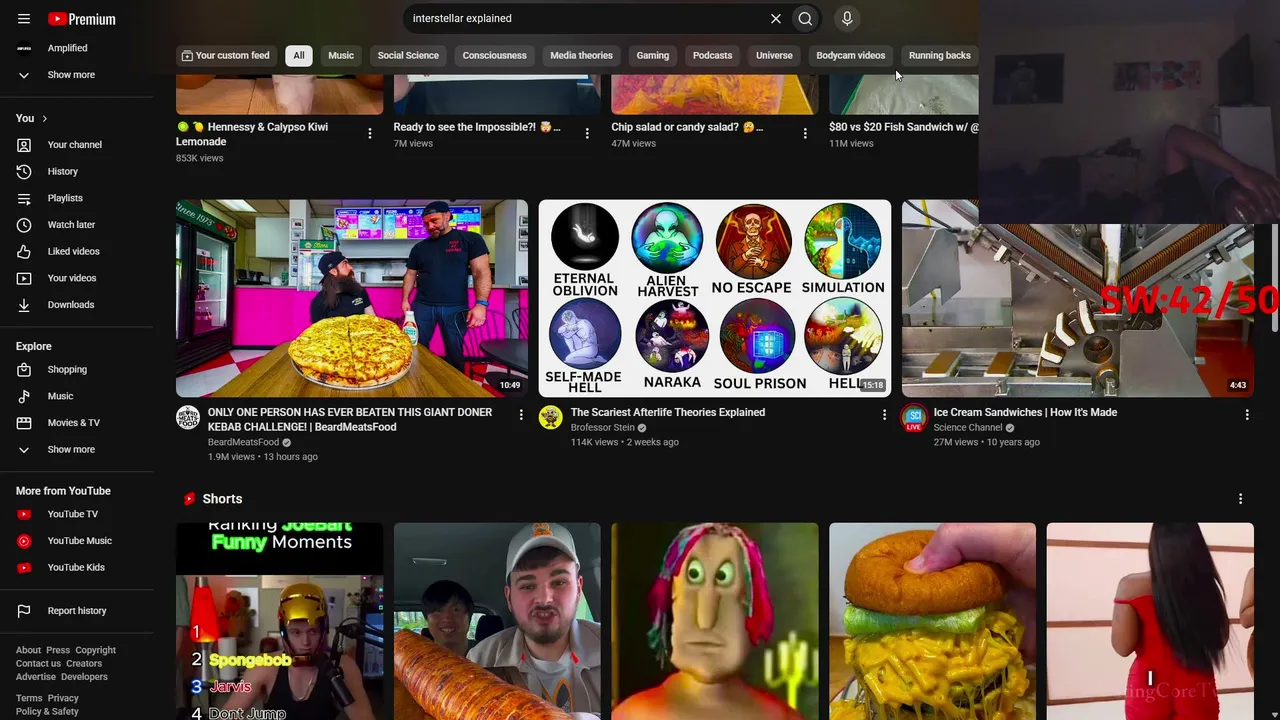Open the Creators footer link
The image size is (1280, 720).
click(84, 663)
